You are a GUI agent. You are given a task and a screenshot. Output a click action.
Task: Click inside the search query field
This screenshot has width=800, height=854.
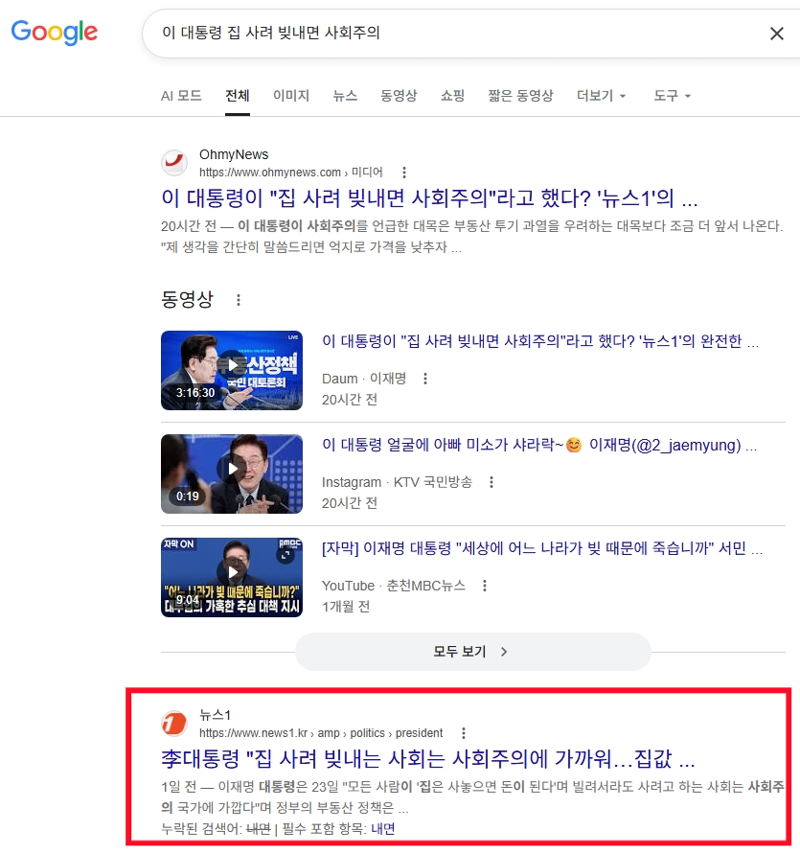tap(457, 33)
